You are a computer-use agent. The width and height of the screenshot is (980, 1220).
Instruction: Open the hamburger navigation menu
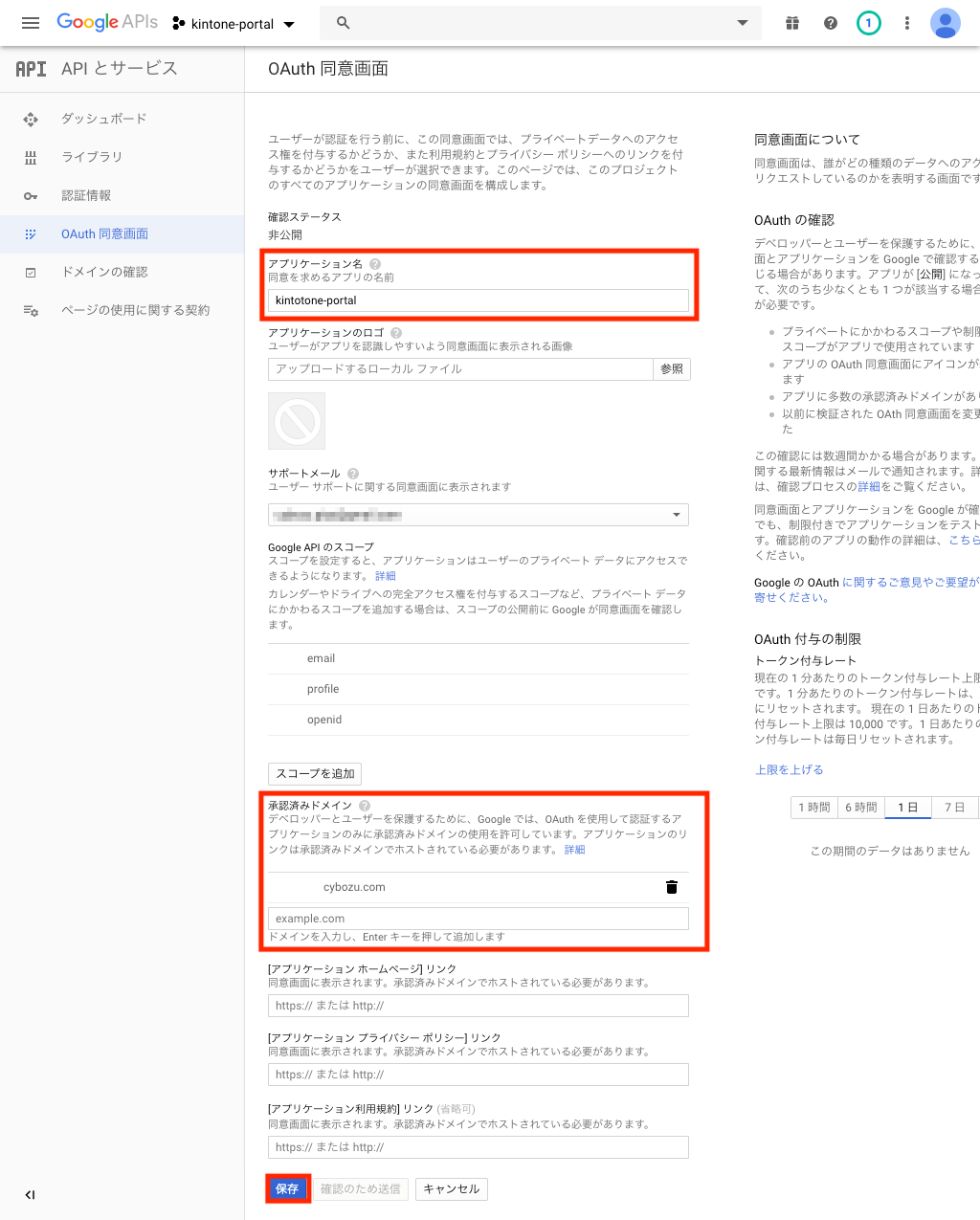point(31,23)
